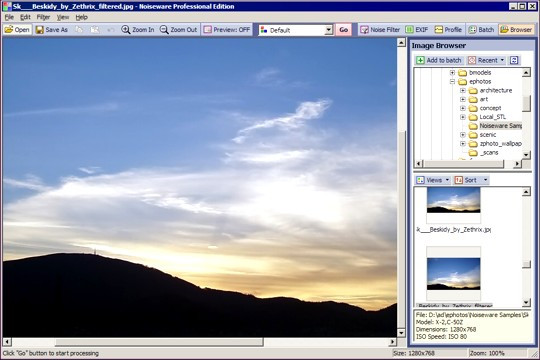Click the "ISO Speed: ISO 80" text
This screenshot has width=540, height=360.
pos(441,337)
